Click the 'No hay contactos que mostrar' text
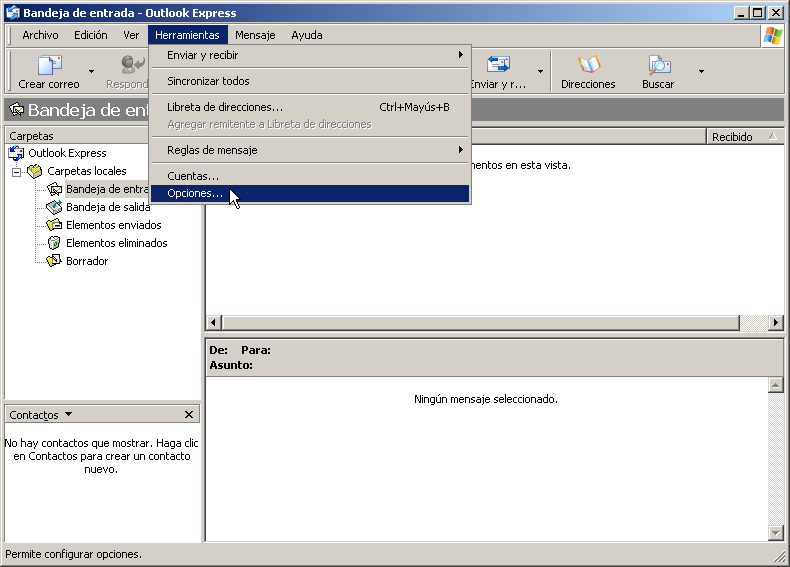The height and width of the screenshot is (567, 790). pyautogui.click(x=101, y=456)
